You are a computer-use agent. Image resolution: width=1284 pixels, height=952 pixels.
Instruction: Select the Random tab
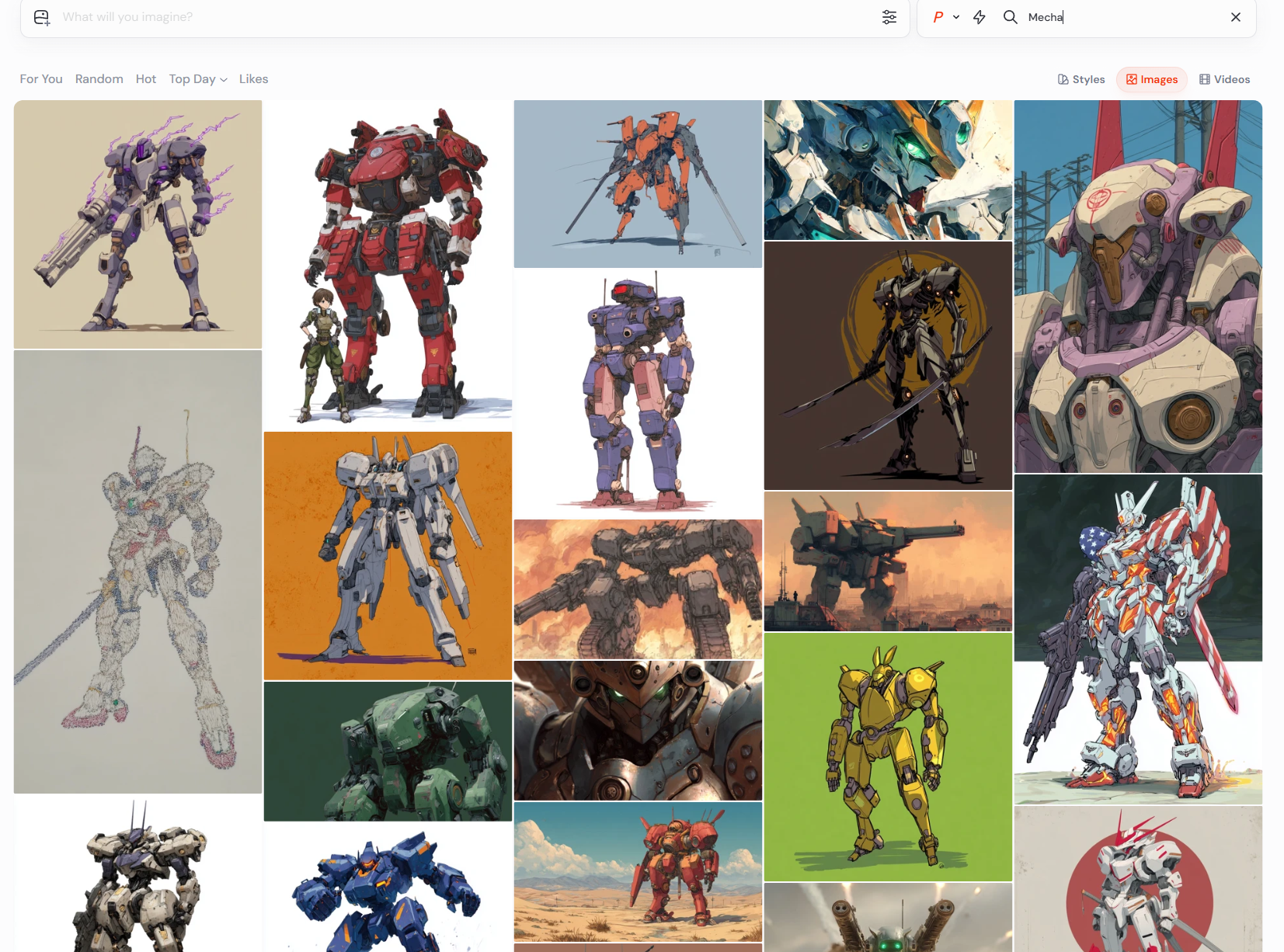[99, 79]
